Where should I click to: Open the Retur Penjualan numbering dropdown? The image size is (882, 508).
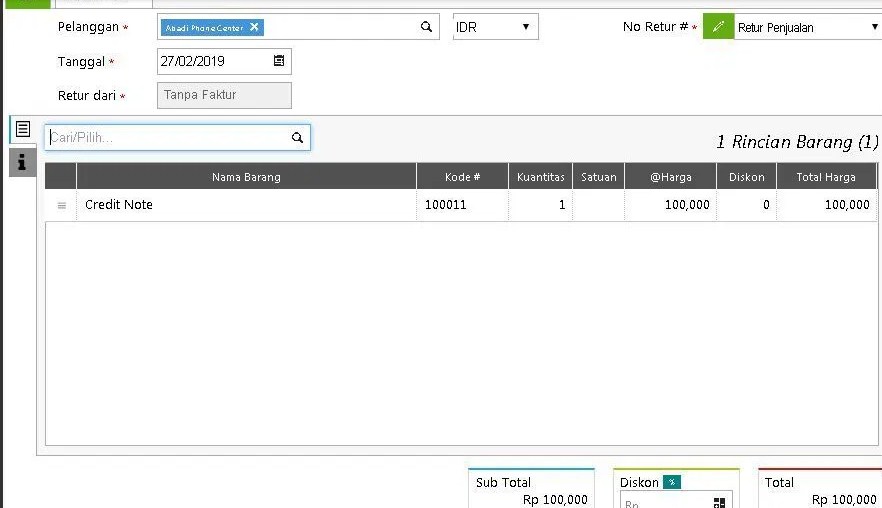pyautogui.click(x=806, y=27)
